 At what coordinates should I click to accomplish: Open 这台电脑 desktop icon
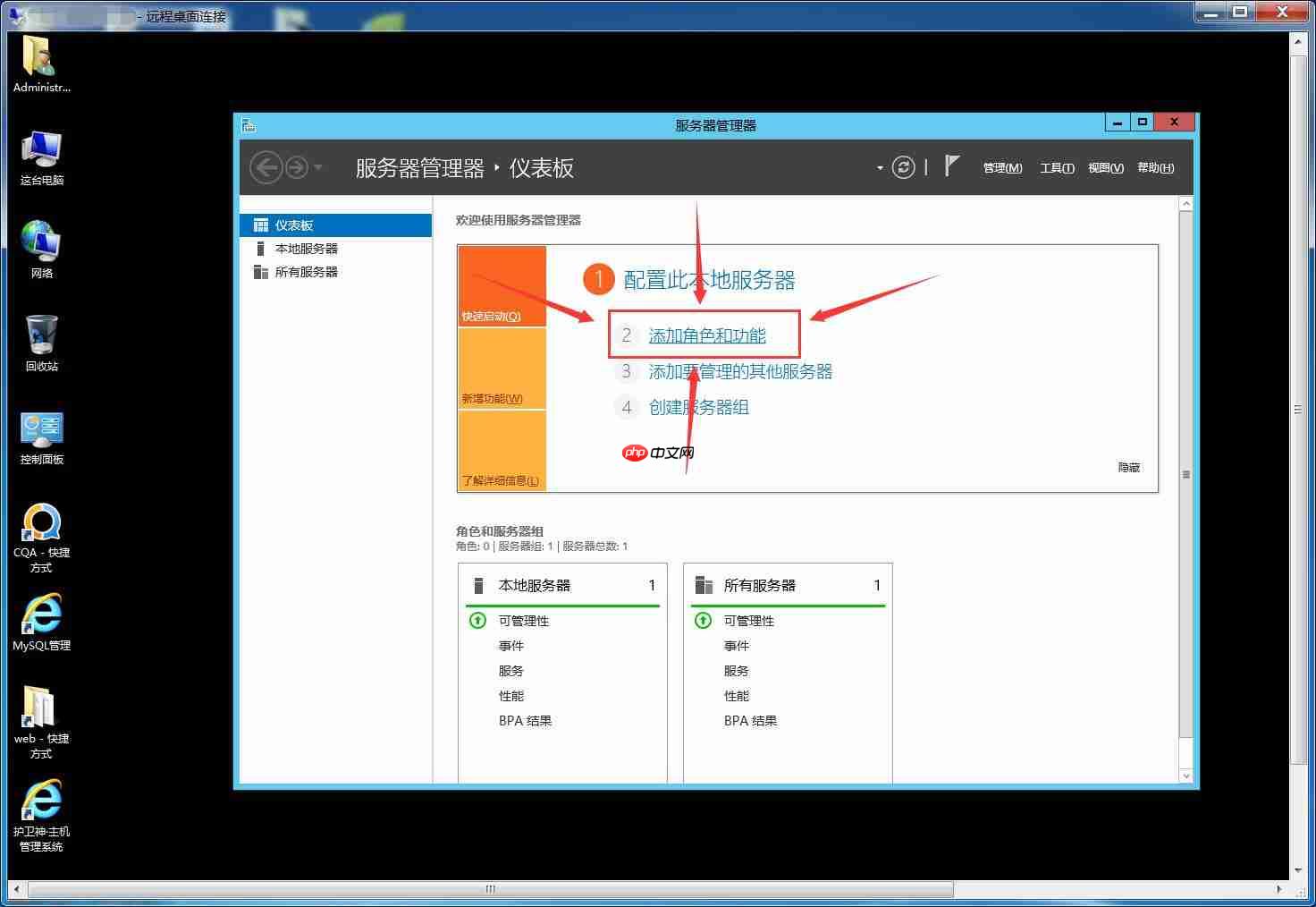[x=40, y=148]
